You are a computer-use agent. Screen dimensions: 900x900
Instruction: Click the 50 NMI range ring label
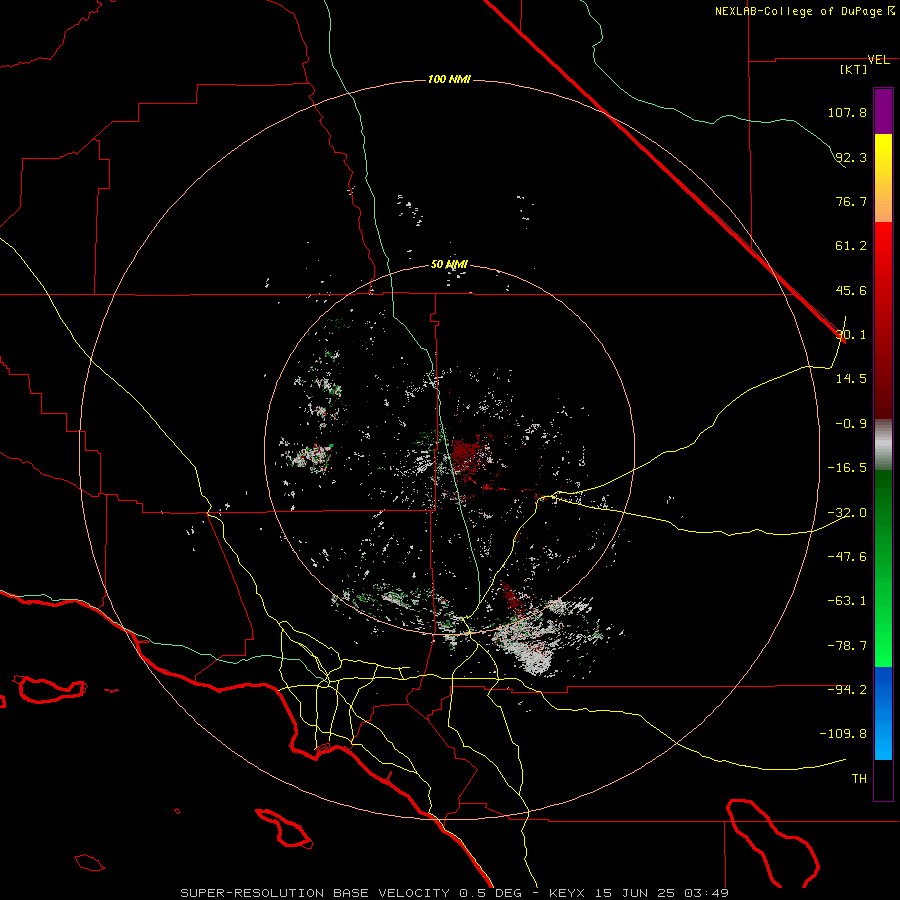[x=449, y=265]
